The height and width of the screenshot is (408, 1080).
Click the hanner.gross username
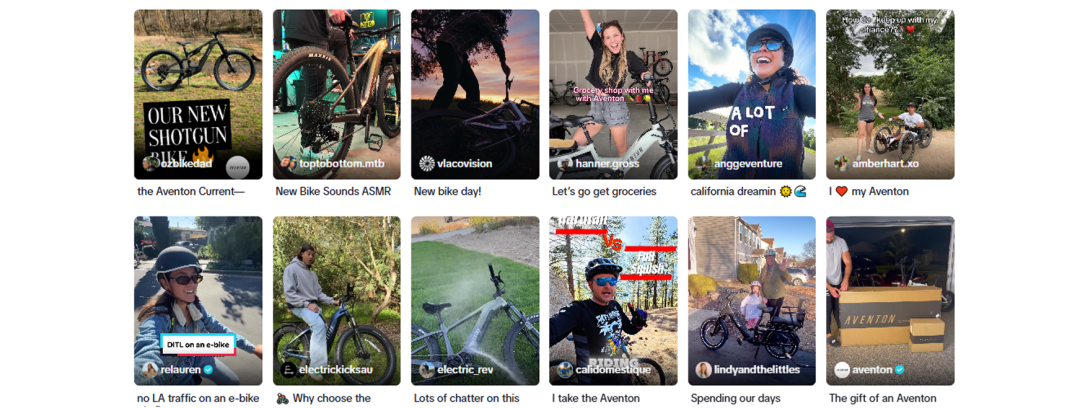[x=609, y=164]
